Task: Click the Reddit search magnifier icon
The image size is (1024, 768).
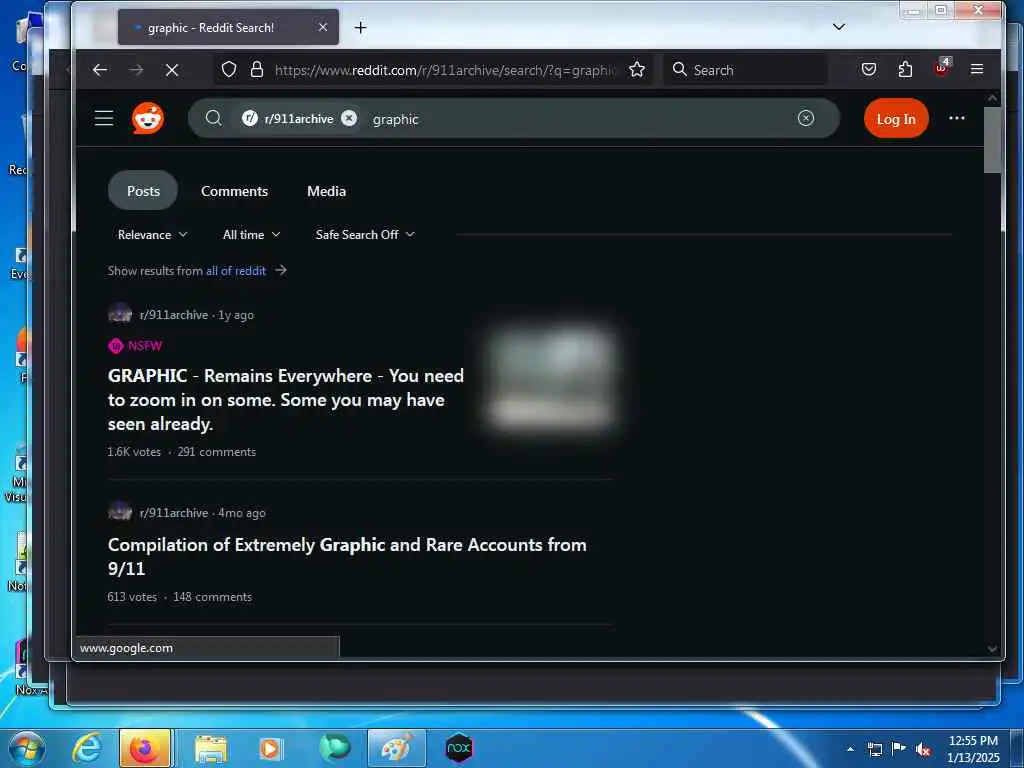Action: pyautogui.click(x=213, y=118)
